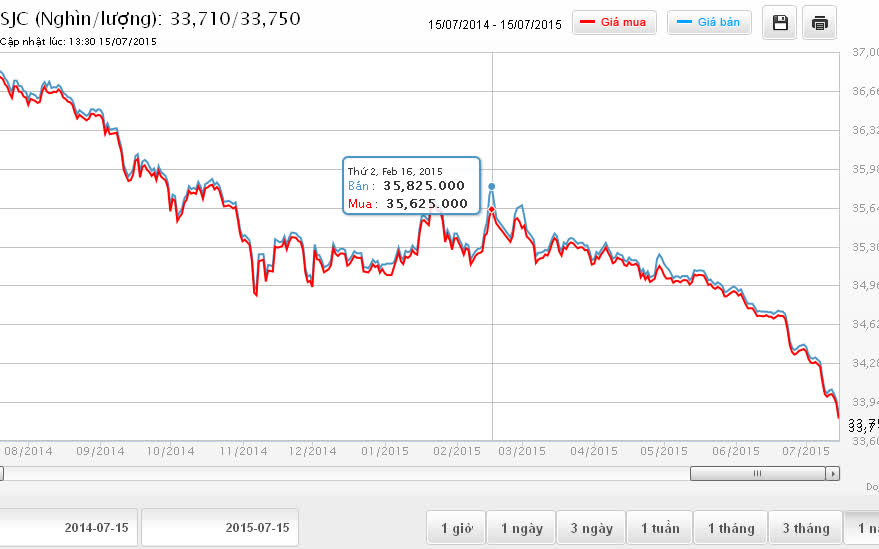Click the 04/2015 x-axis label
879x549 pixels.
[594, 451]
